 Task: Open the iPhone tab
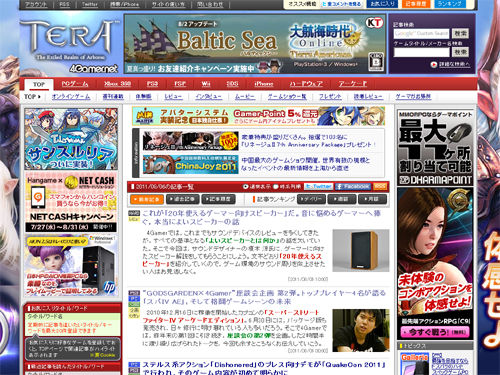(264, 84)
